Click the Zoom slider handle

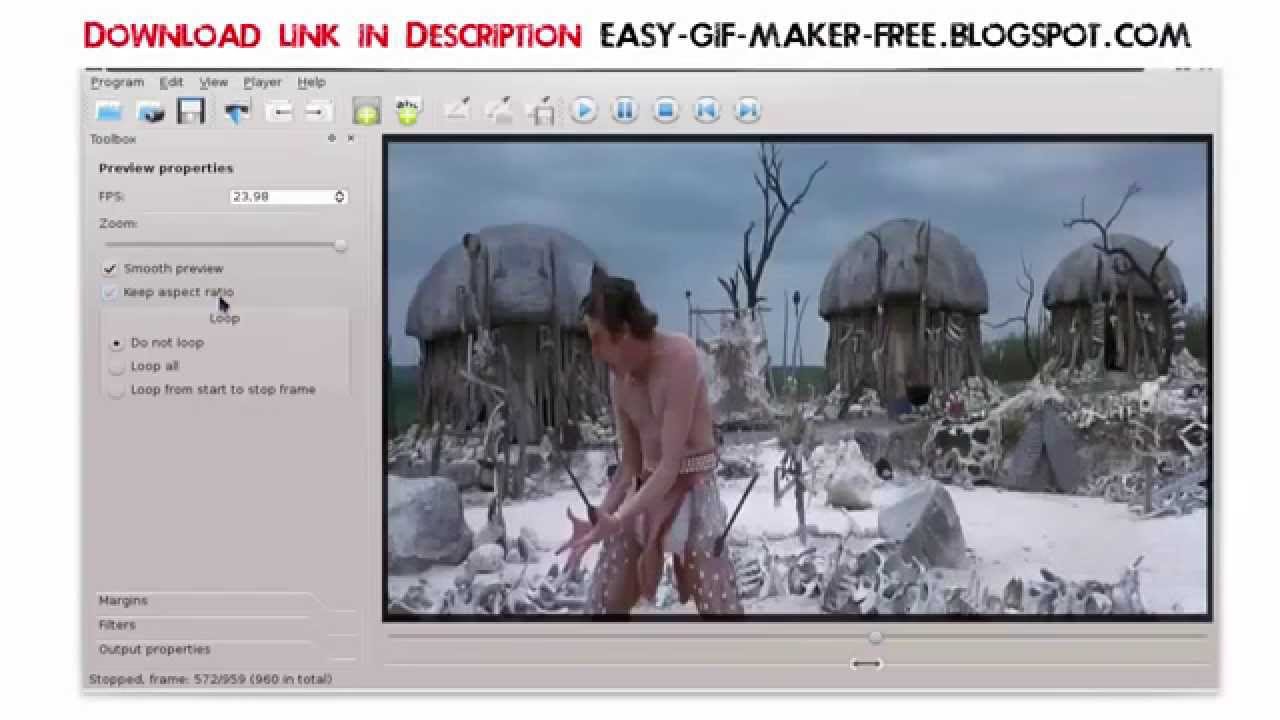(340, 245)
